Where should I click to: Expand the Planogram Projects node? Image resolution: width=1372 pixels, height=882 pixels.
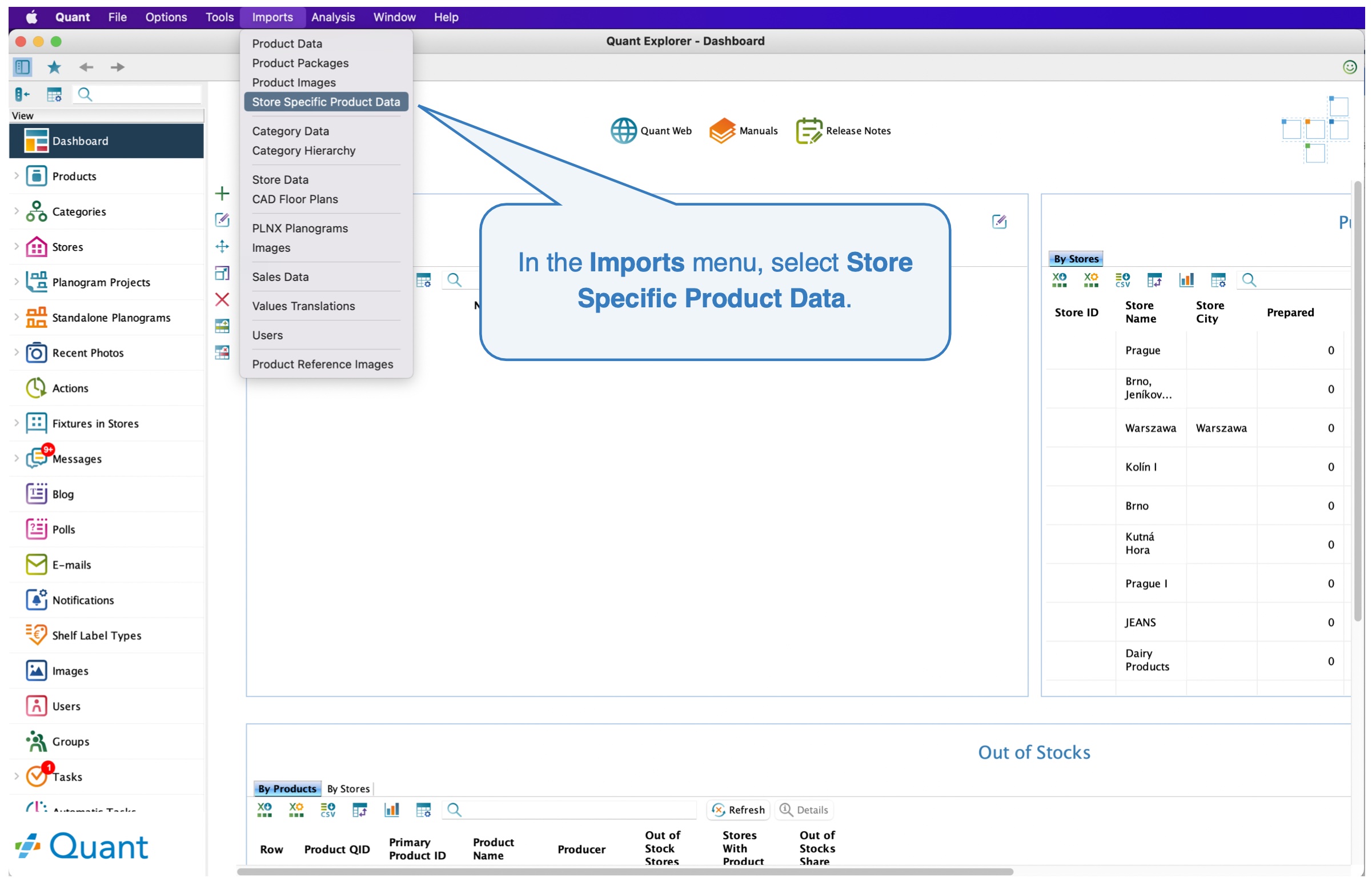click(x=17, y=282)
